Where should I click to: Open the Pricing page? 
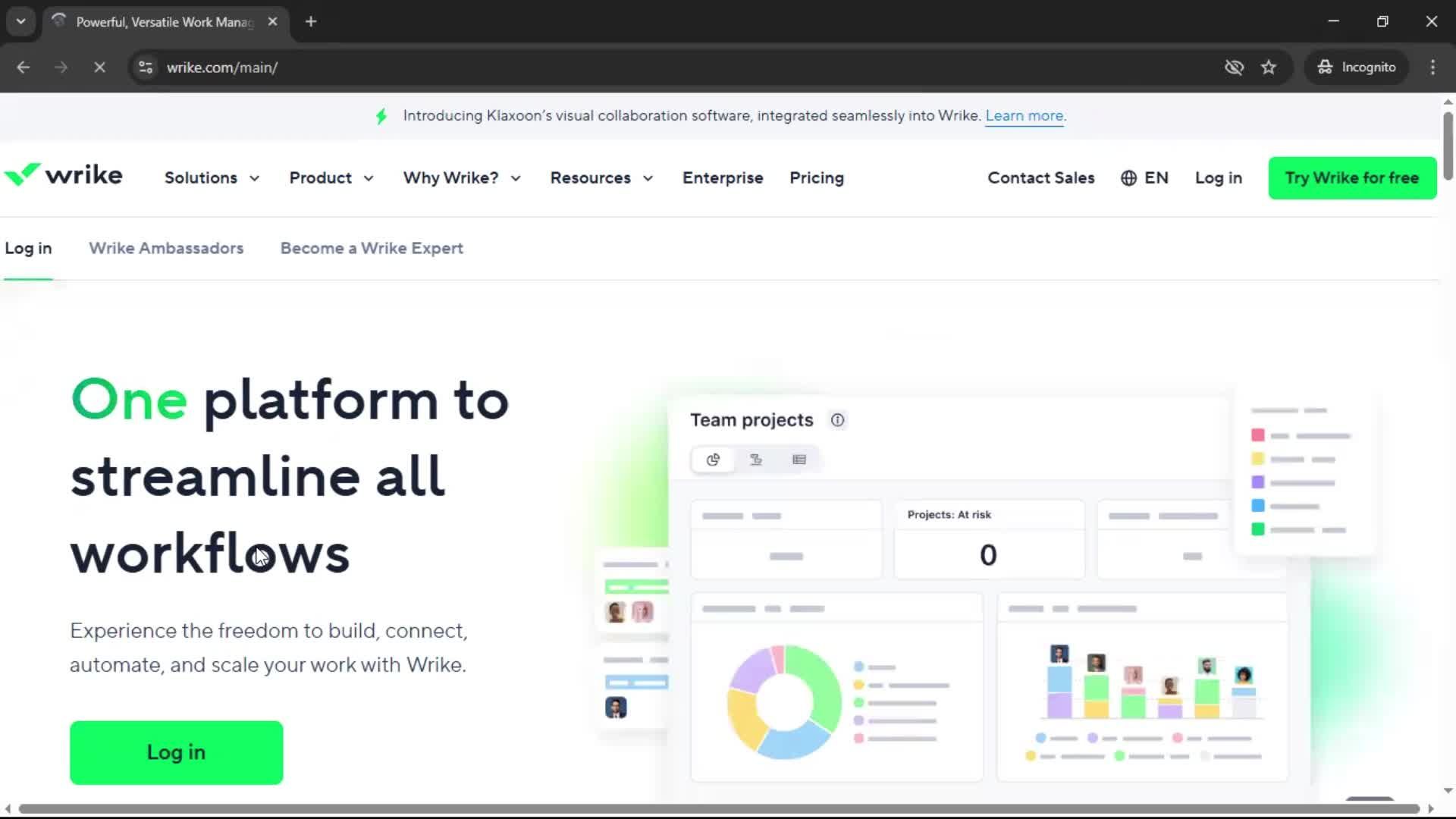coord(817,178)
